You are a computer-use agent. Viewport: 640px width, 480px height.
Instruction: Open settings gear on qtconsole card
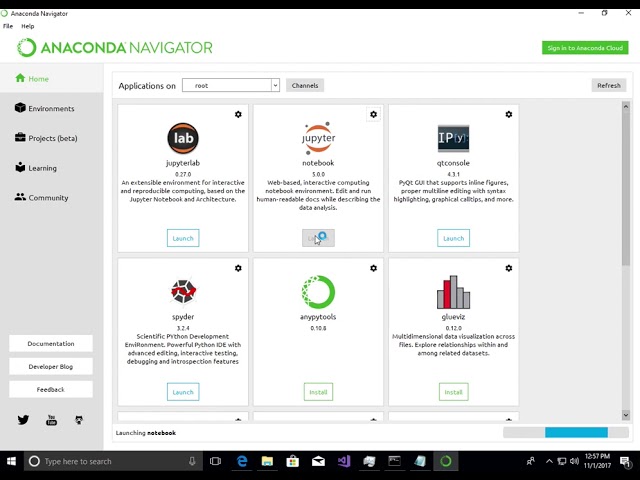509,114
